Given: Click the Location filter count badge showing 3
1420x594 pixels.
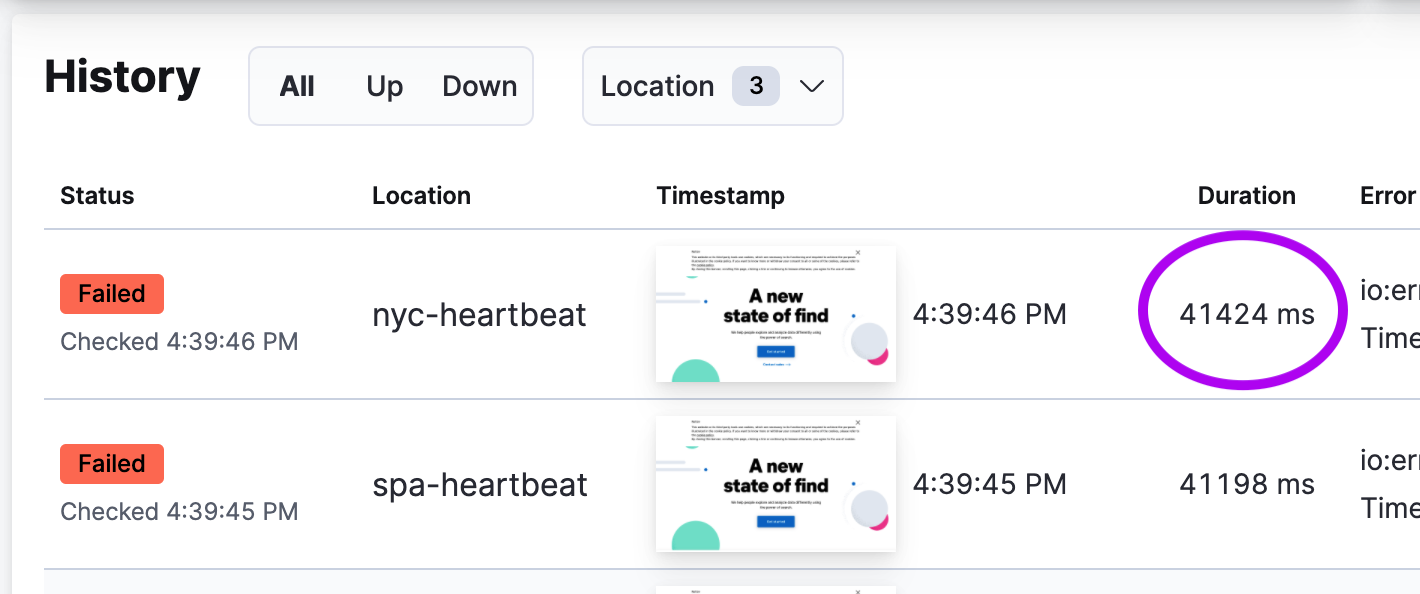Looking at the screenshot, I should (756, 86).
